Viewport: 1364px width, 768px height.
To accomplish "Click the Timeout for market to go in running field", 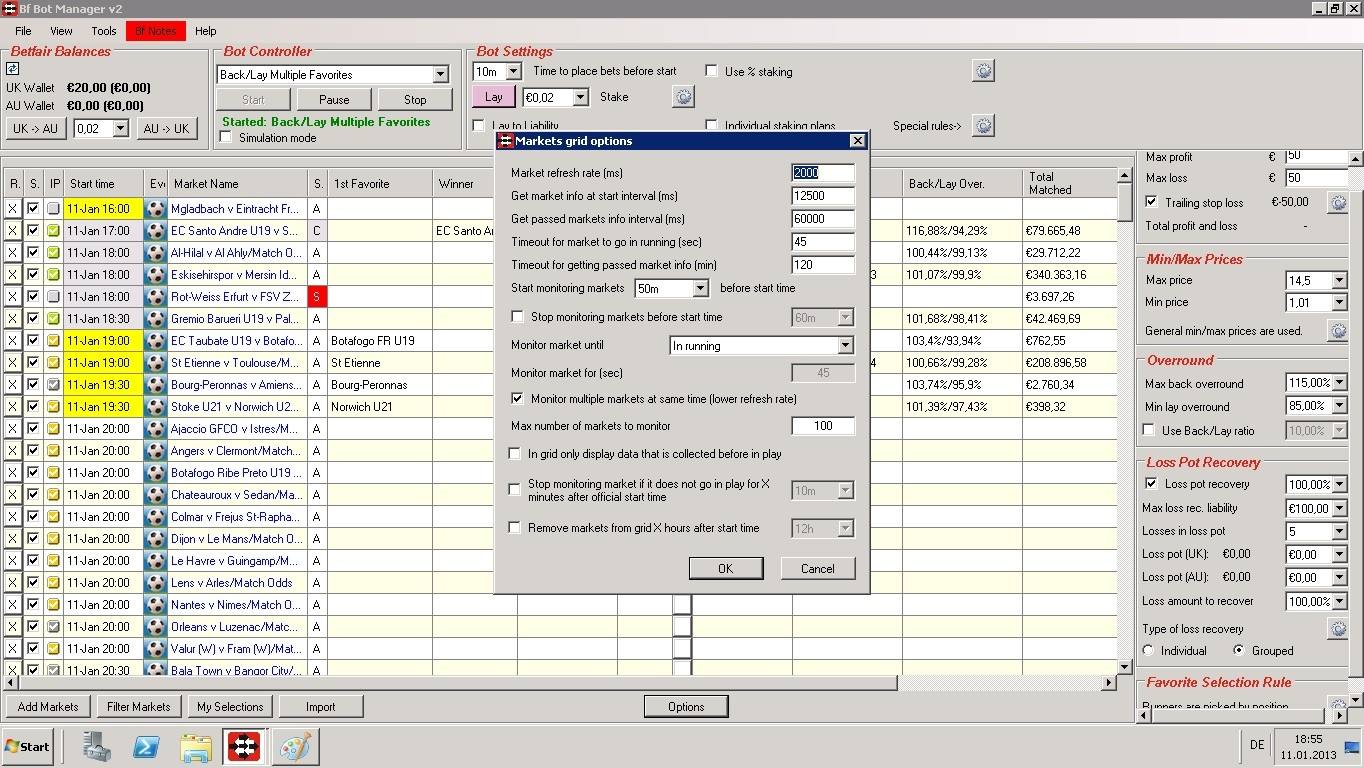I will coord(822,242).
